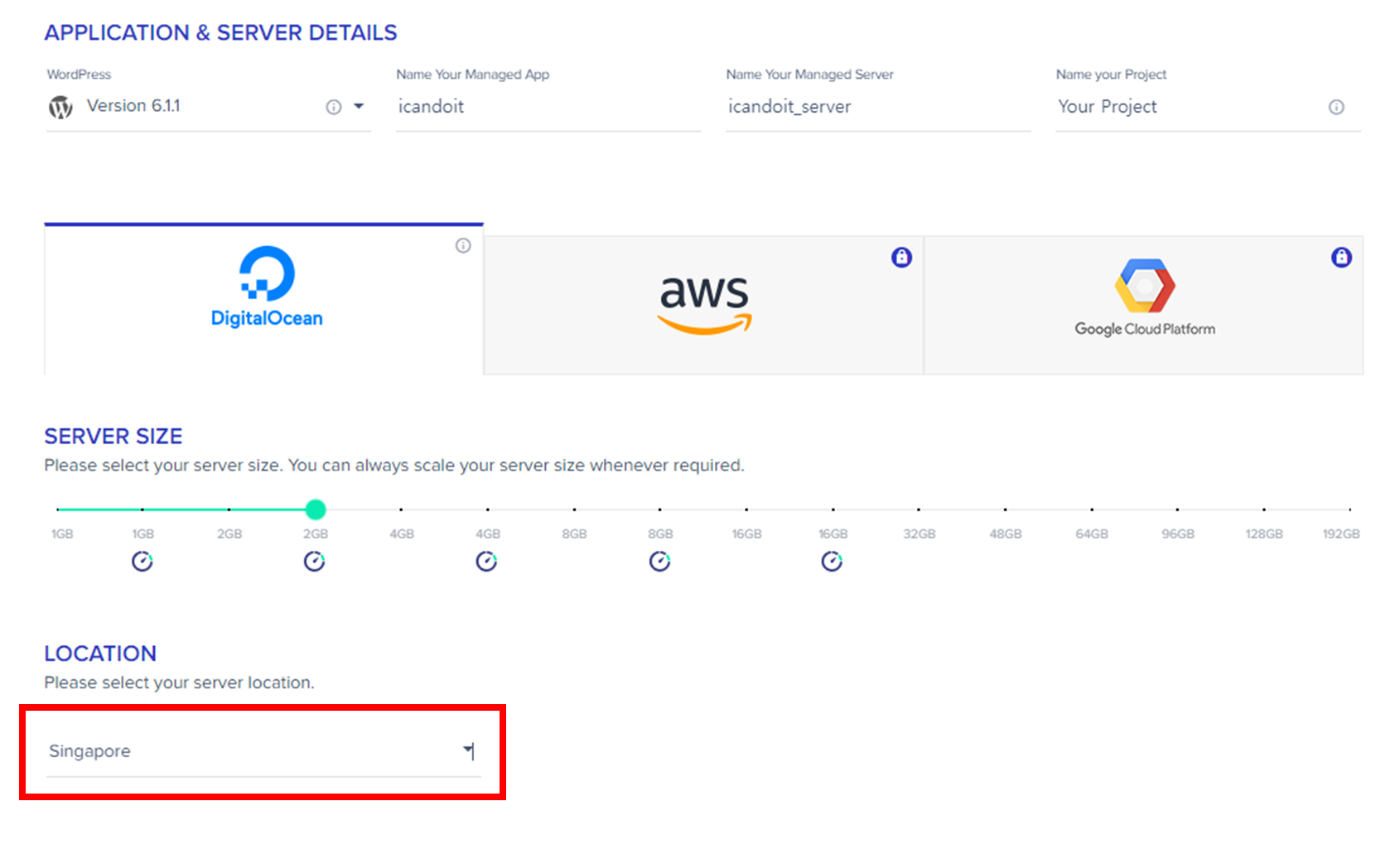Click speed gauge icon under second 2GB
The width and height of the screenshot is (1400, 859).
[x=314, y=562]
